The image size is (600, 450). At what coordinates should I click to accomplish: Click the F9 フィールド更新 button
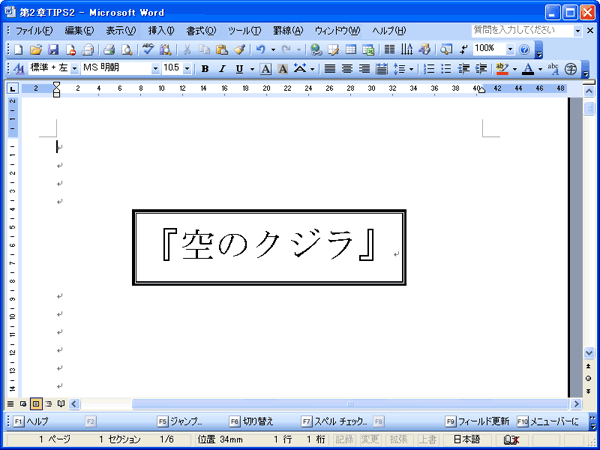tap(478, 422)
